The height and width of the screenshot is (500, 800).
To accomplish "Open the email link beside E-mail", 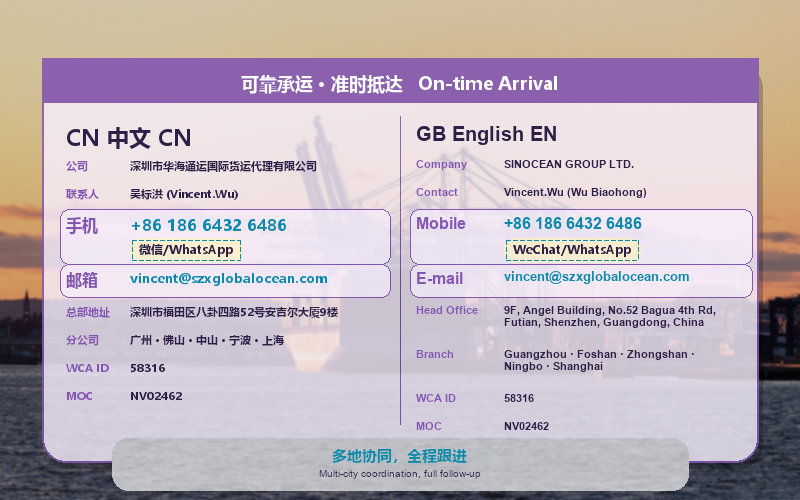I will tap(596, 277).
